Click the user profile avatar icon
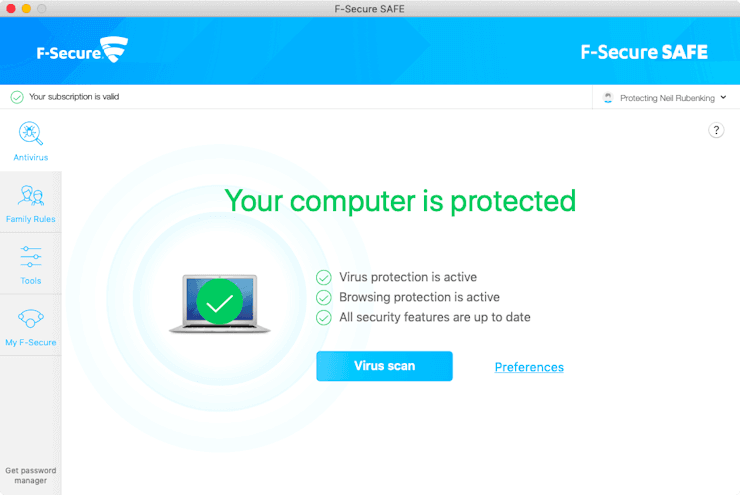The height and width of the screenshot is (495, 740). [x=608, y=98]
